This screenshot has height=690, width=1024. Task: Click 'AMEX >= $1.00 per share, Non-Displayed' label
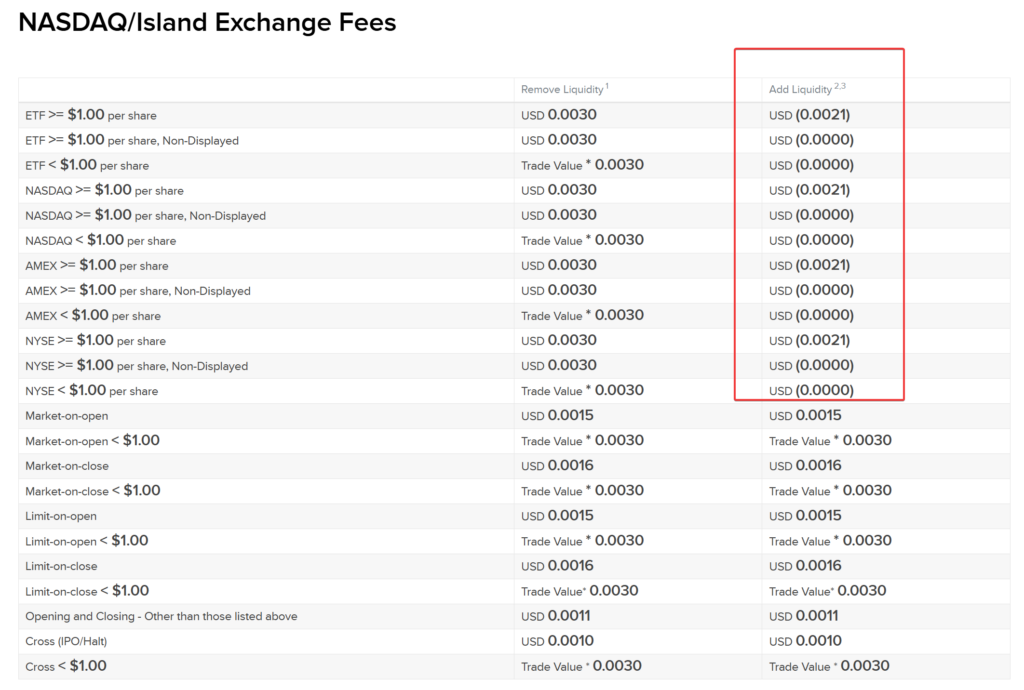click(x=137, y=291)
